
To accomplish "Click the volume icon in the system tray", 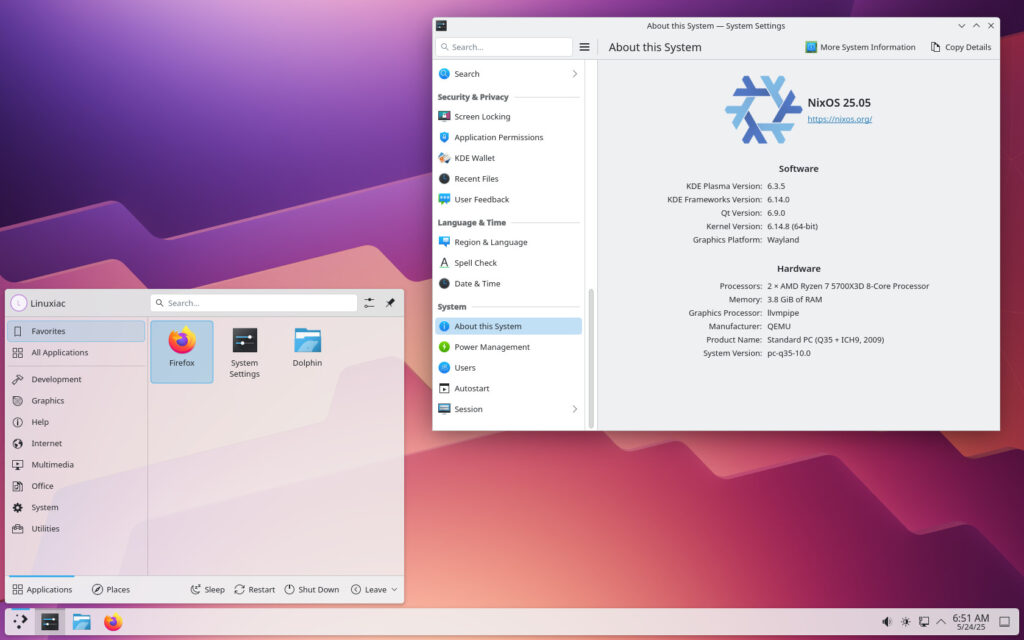I will coord(886,622).
